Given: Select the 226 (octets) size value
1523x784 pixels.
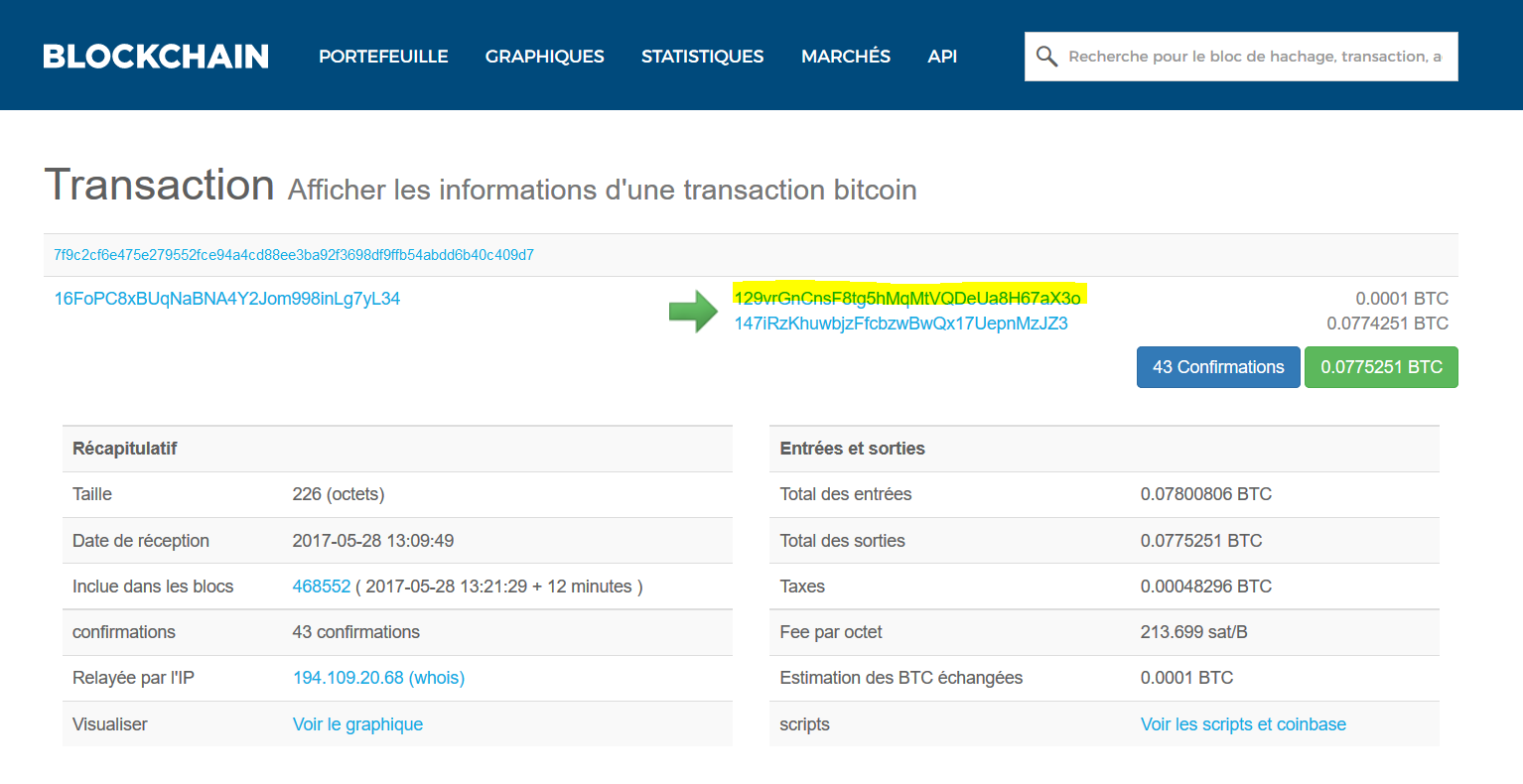Looking at the screenshot, I should (339, 494).
